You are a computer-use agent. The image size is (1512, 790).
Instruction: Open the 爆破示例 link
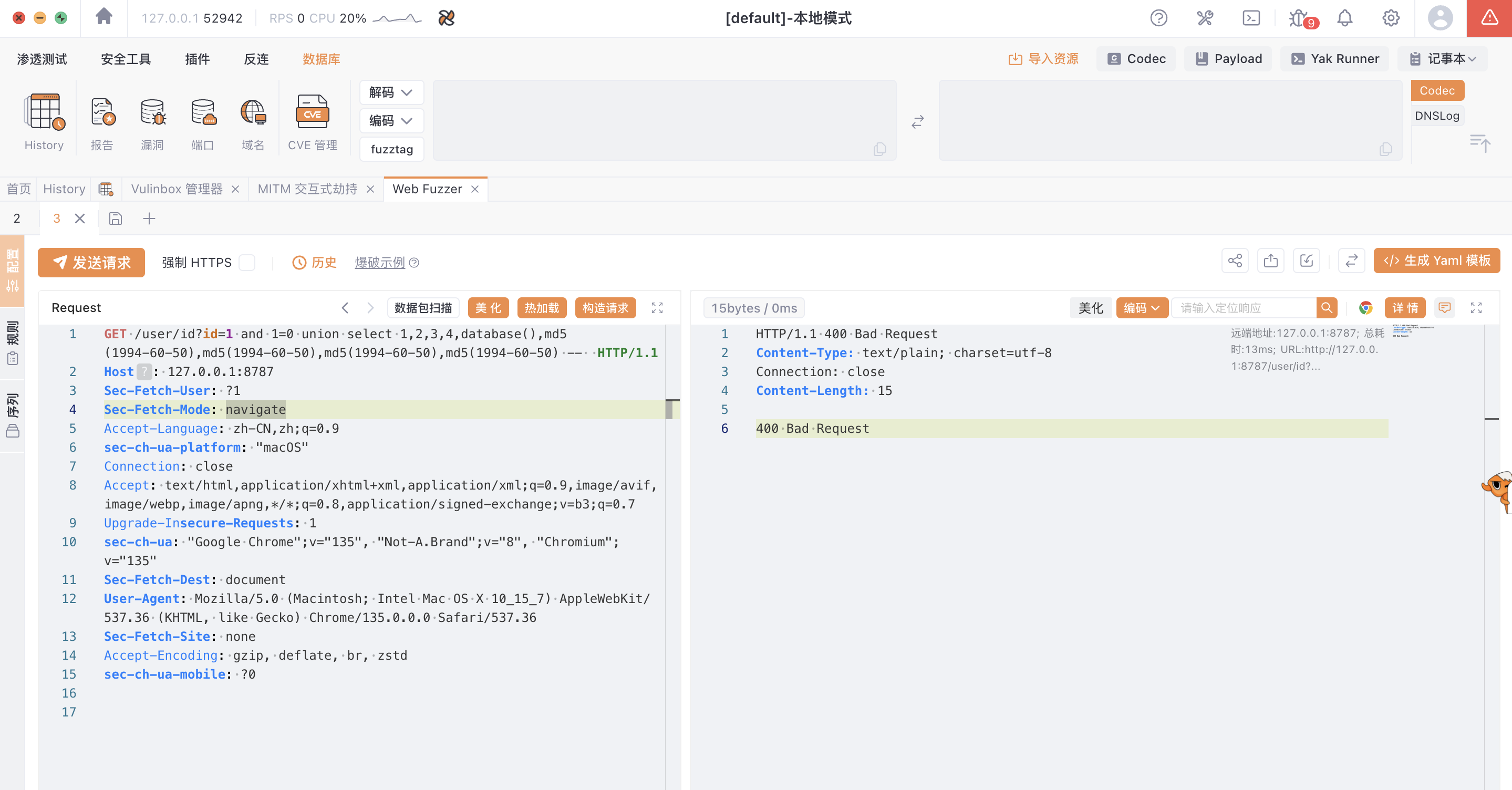[380, 262]
